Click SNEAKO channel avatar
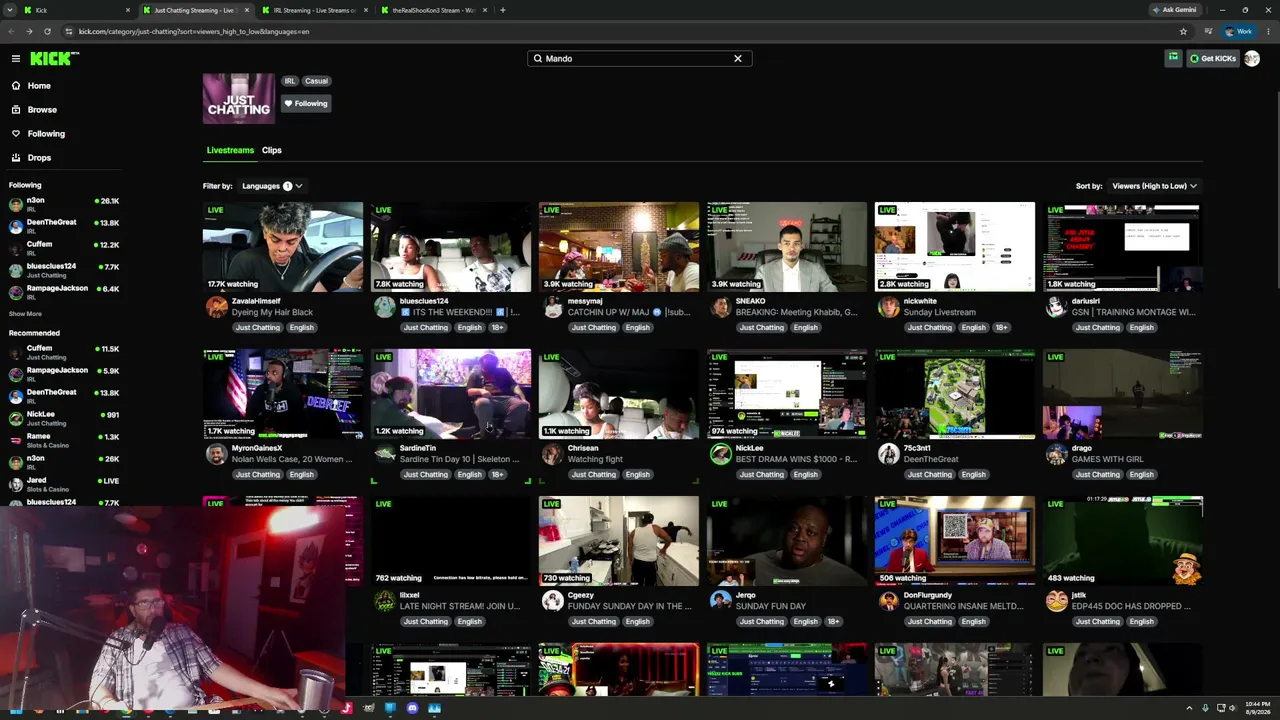The height and width of the screenshot is (720, 1280). coord(721,307)
